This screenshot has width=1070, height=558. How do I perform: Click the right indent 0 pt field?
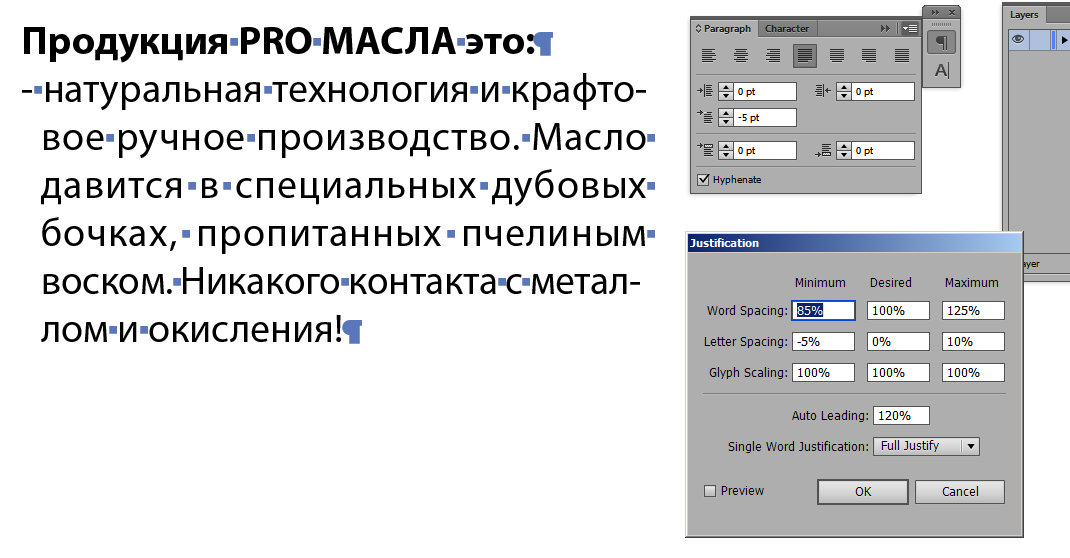[884, 91]
